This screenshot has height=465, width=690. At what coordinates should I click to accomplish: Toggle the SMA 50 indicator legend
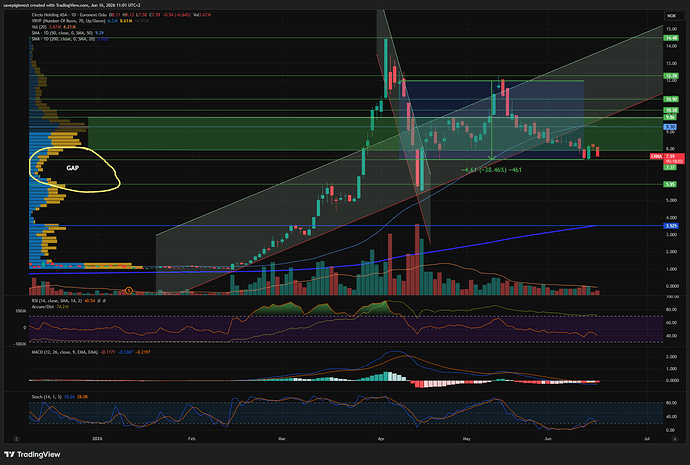pyautogui.click(x=62, y=33)
